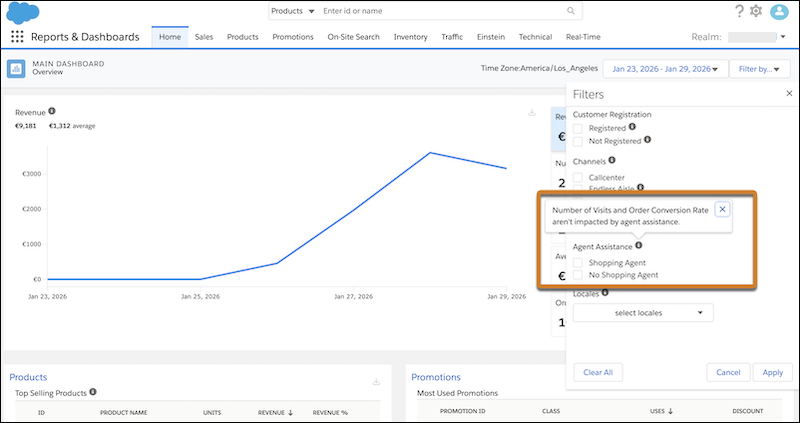The width and height of the screenshot is (800, 423).
Task: Open the Inventory tab
Action: [411, 37]
